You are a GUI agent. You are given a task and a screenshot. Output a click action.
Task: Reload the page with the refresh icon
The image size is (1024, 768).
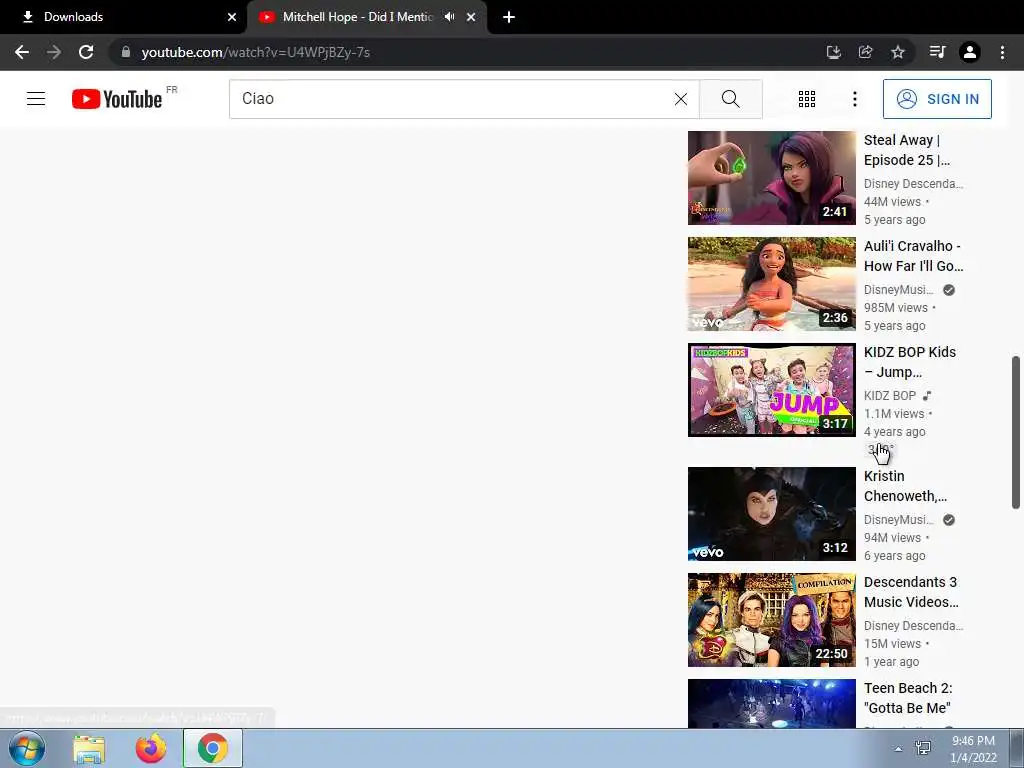86,52
